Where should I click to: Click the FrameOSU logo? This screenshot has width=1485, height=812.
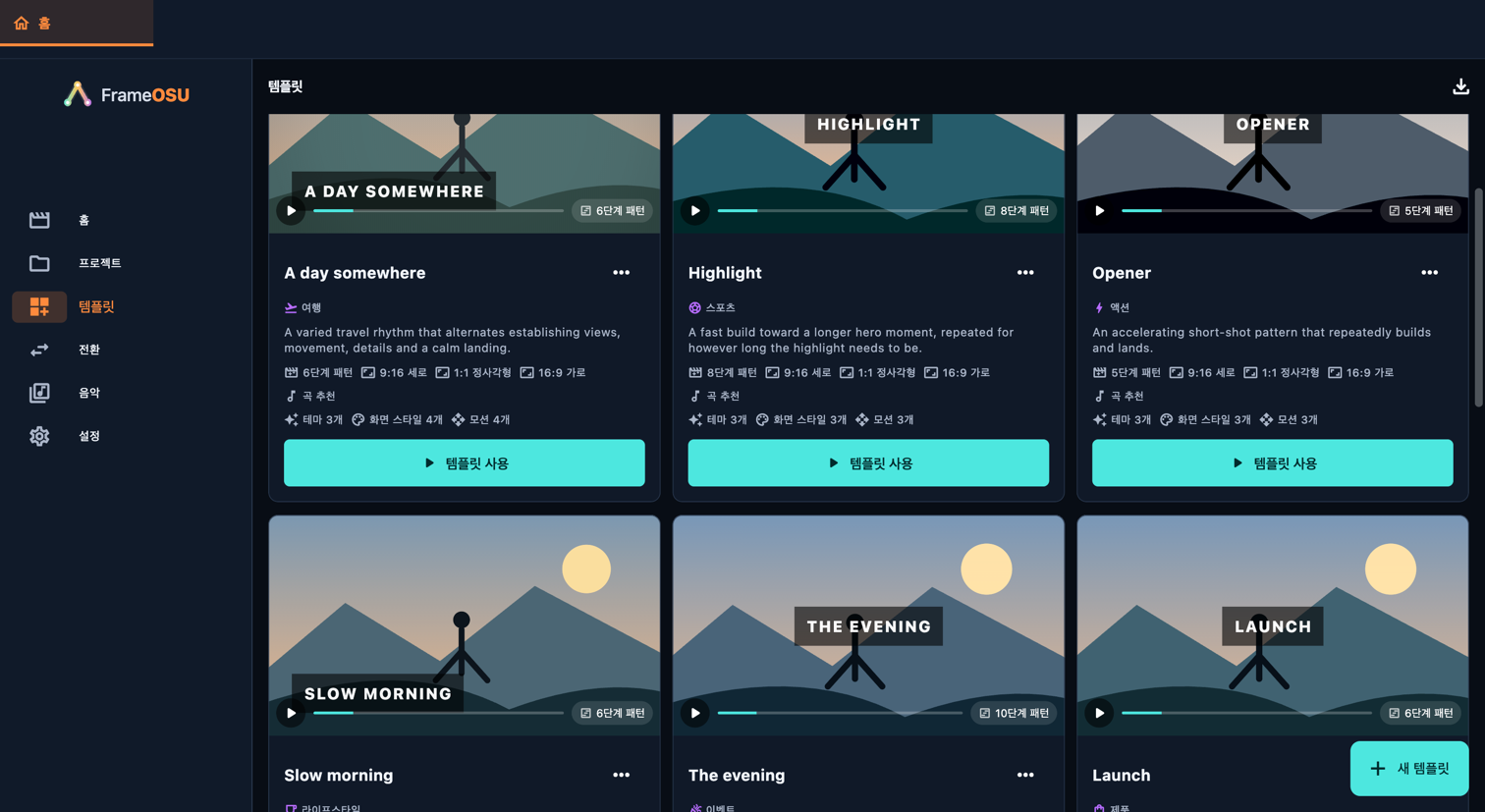127,94
